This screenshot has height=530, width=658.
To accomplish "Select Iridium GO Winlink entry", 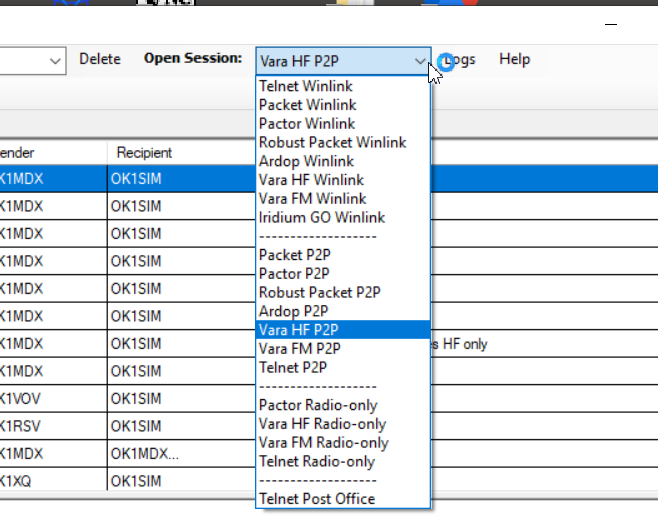I will (x=343, y=217).
